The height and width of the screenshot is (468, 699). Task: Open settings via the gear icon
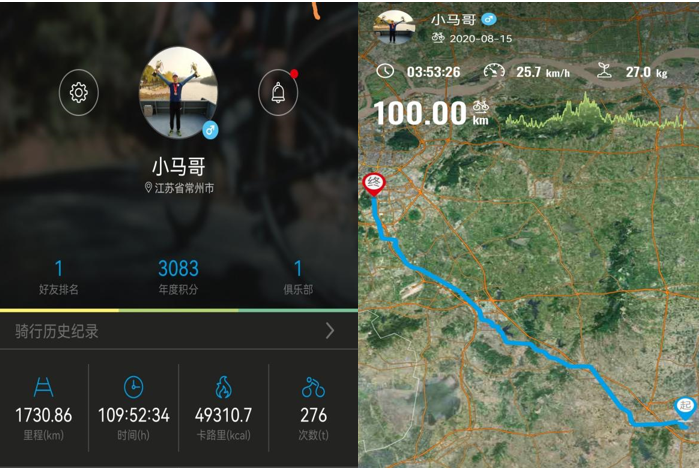78,92
